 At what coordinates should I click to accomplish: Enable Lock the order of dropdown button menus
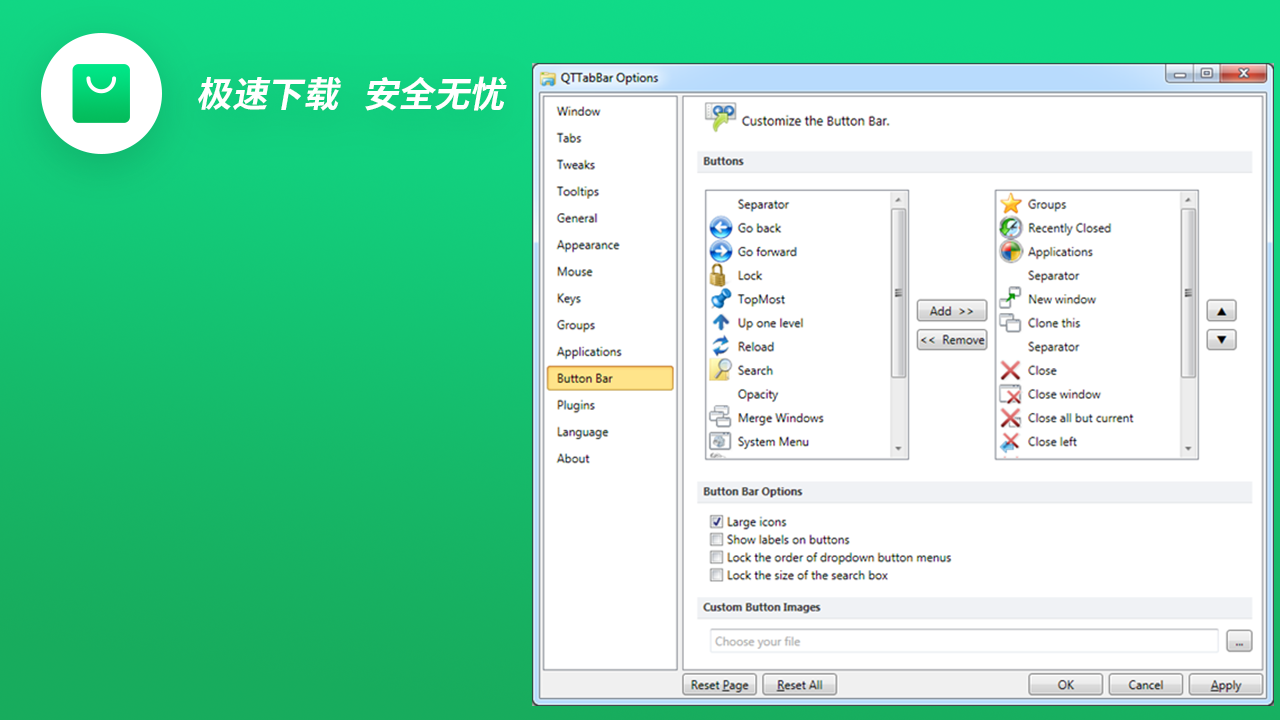coord(716,558)
